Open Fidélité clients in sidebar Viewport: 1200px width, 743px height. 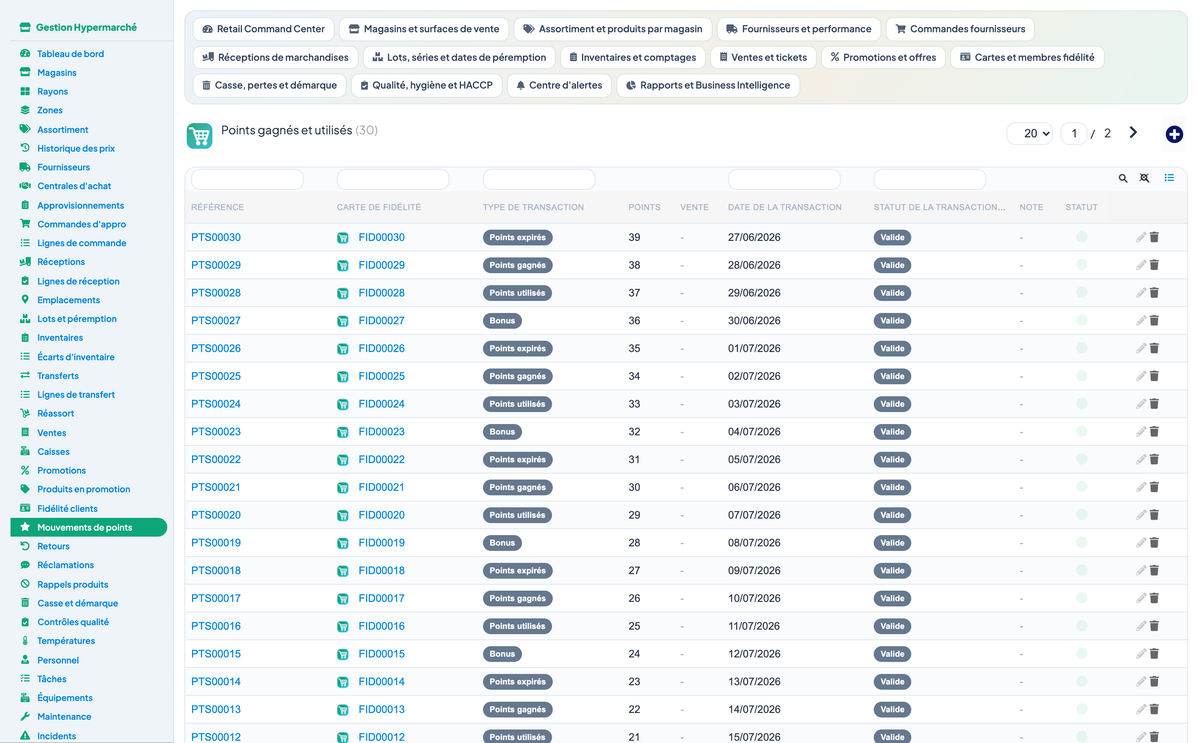click(67, 509)
